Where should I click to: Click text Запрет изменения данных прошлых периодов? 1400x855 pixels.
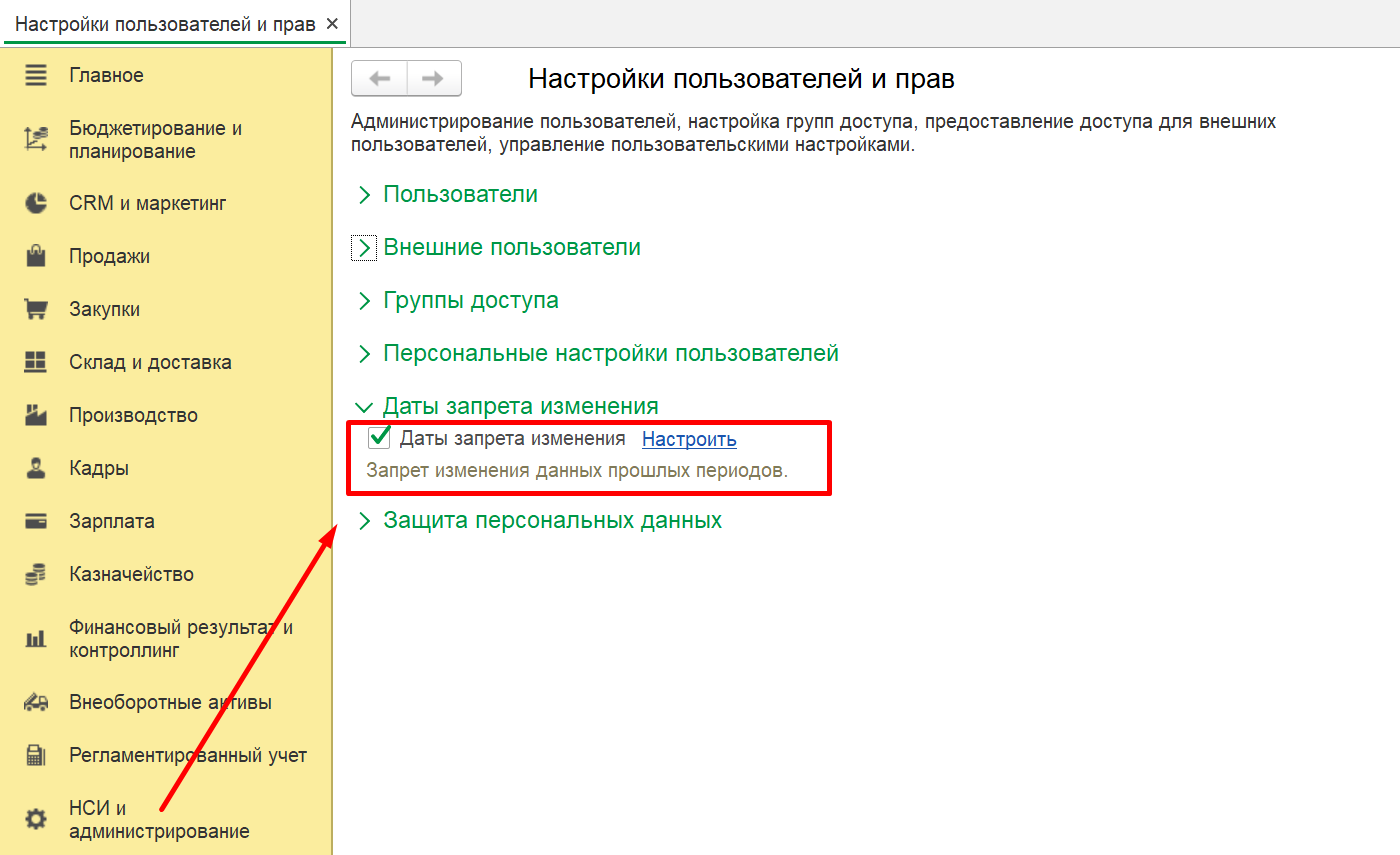[577, 470]
